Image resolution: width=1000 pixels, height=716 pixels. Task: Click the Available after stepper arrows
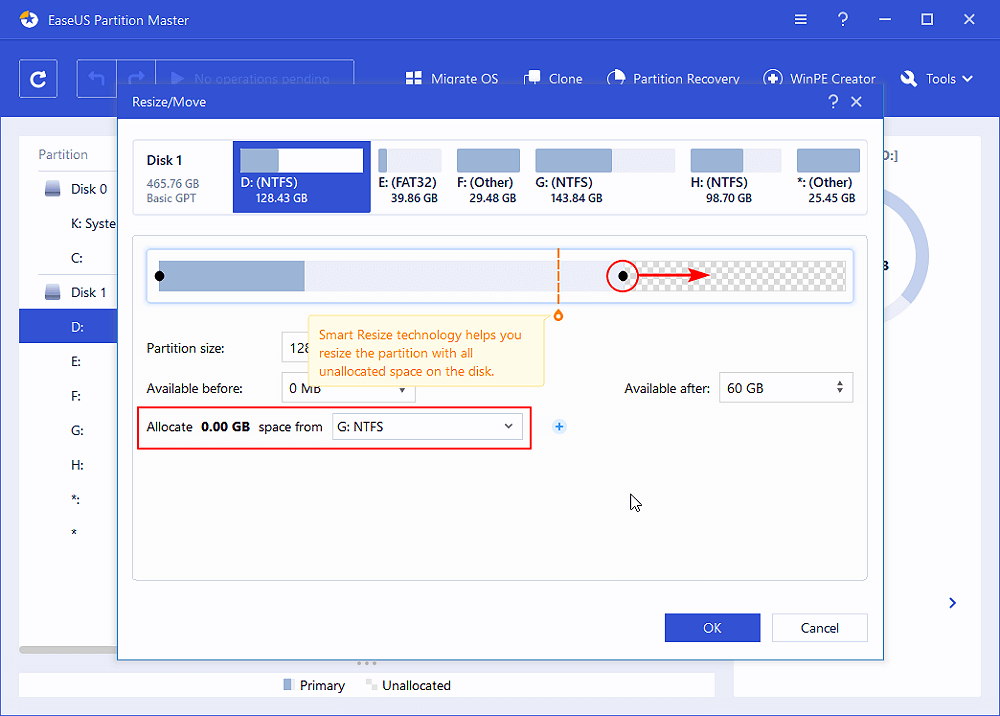(840, 388)
